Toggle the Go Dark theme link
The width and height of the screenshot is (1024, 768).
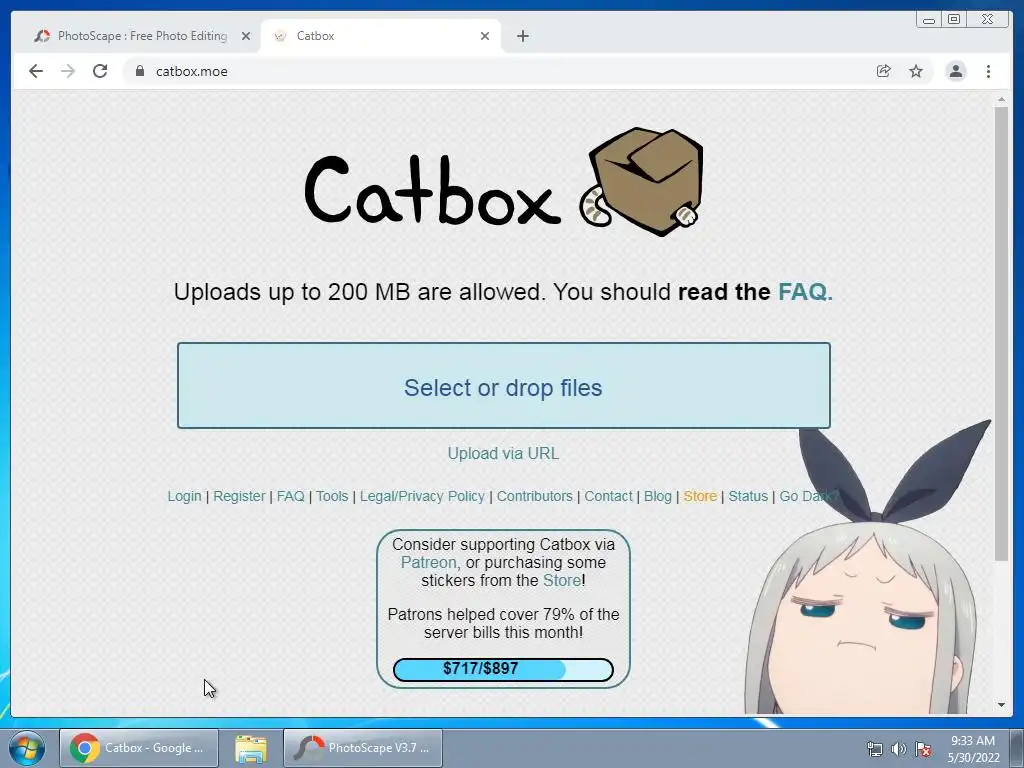pos(807,496)
